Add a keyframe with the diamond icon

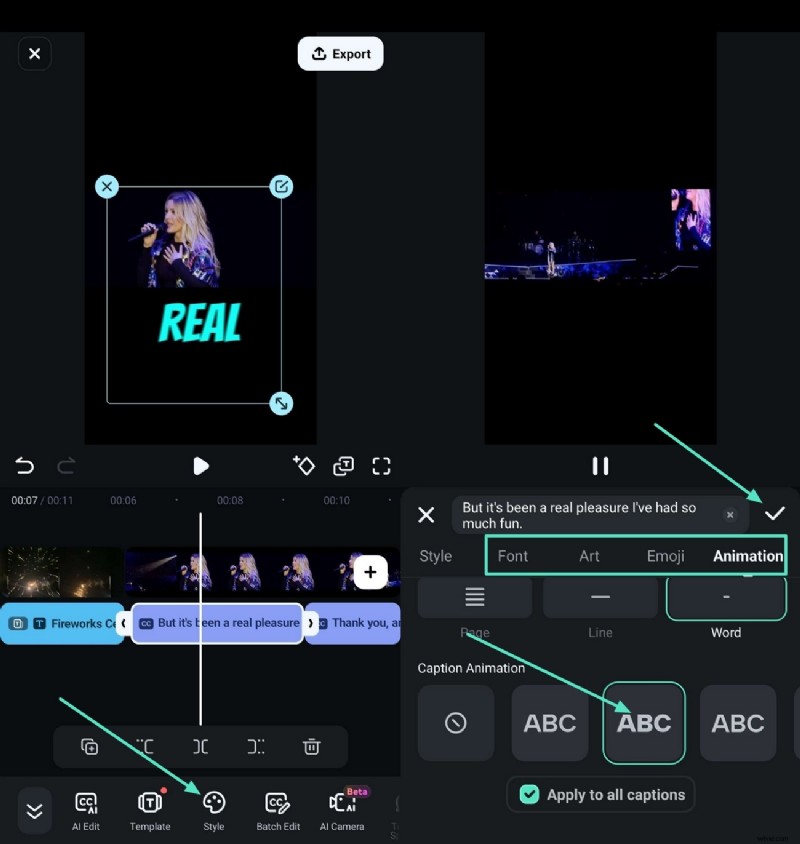(x=304, y=465)
